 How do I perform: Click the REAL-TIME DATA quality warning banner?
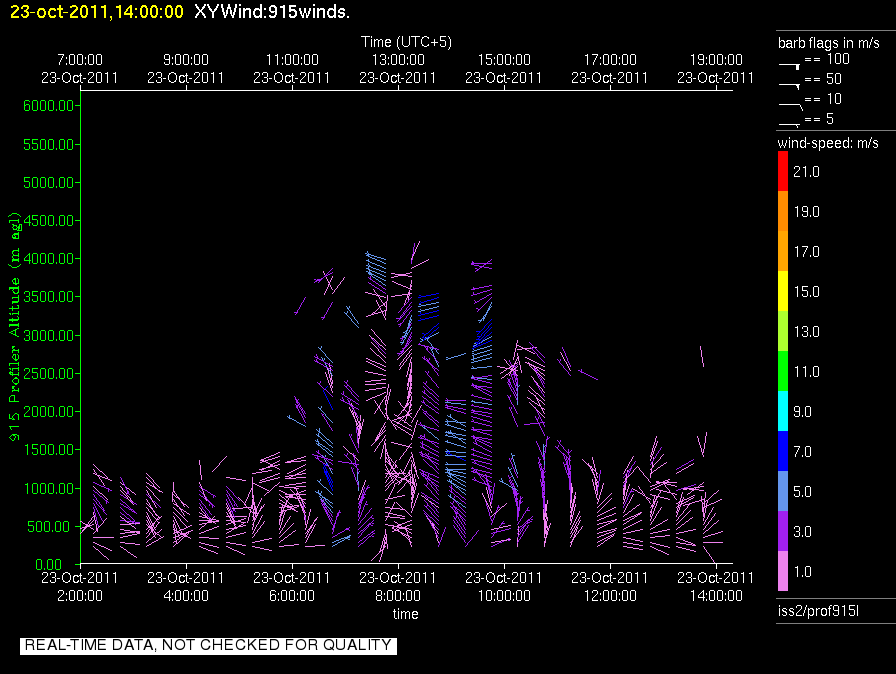pyautogui.click(x=208, y=645)
